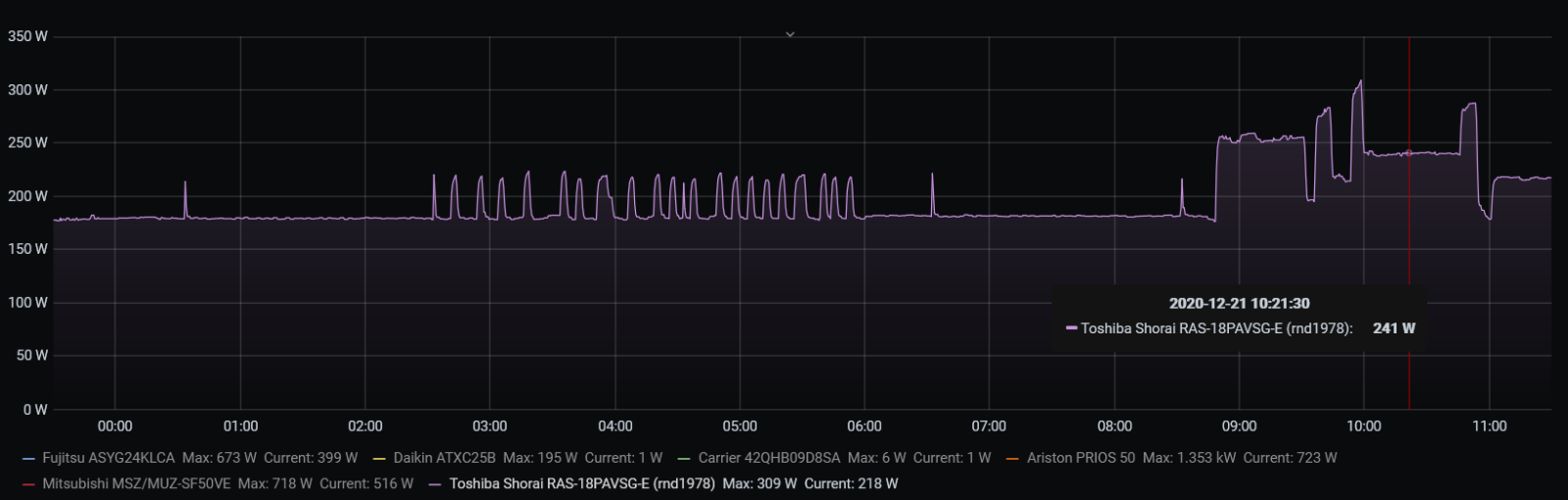Click Mitsubishi 'Max: 718 W' legend value
This screenshot has height=500, width=1568.
point(275,483)
